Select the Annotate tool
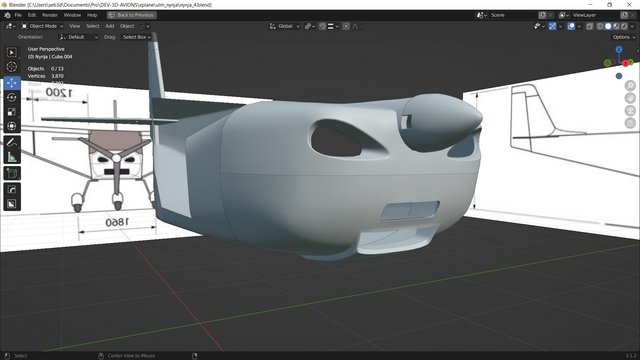The width and height of the screenshot is (640, 360). (x=12, y=142)
